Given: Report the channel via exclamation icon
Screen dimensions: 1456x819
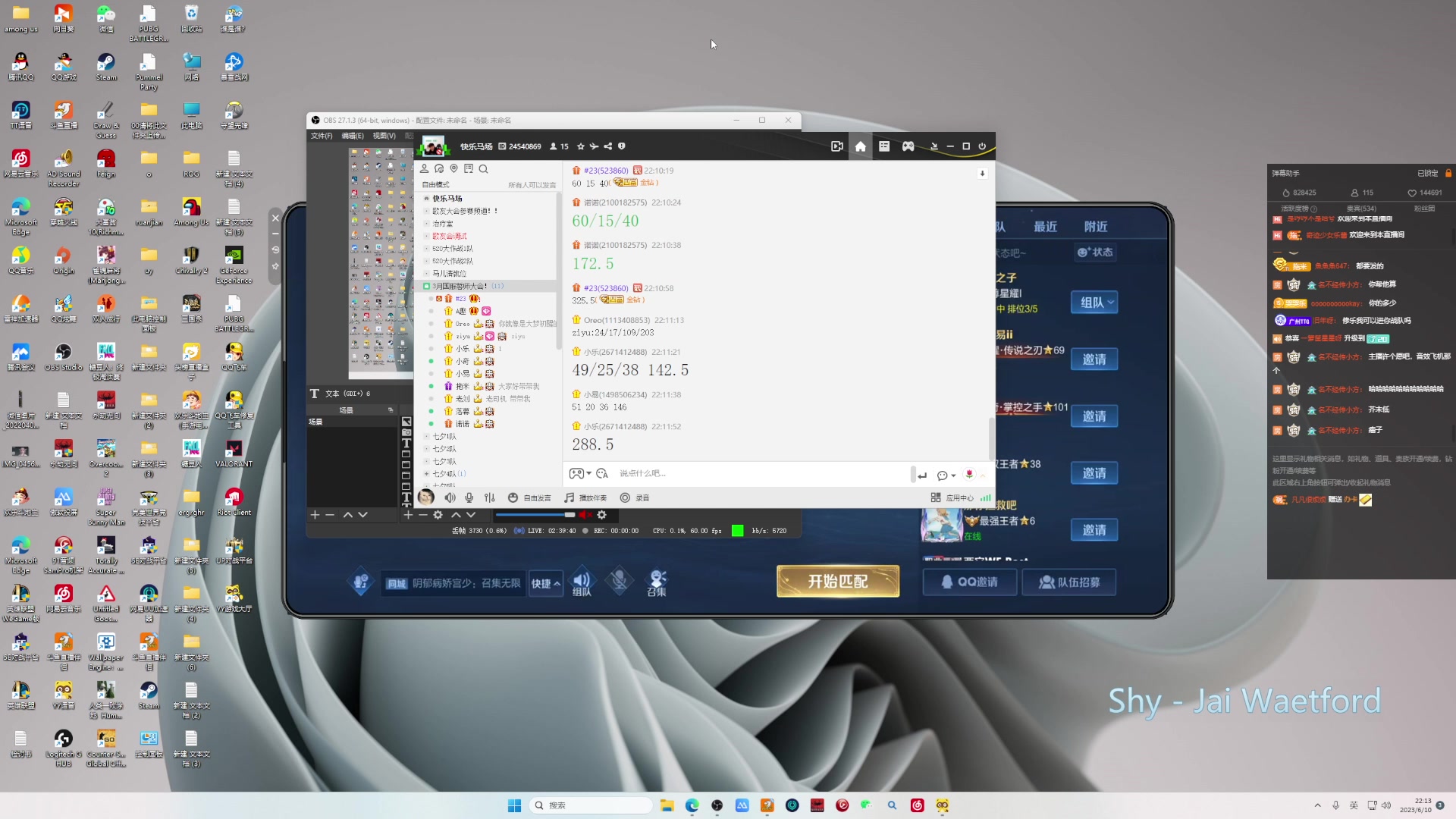Looking at the screenshot, I should (x=622, y=146).
